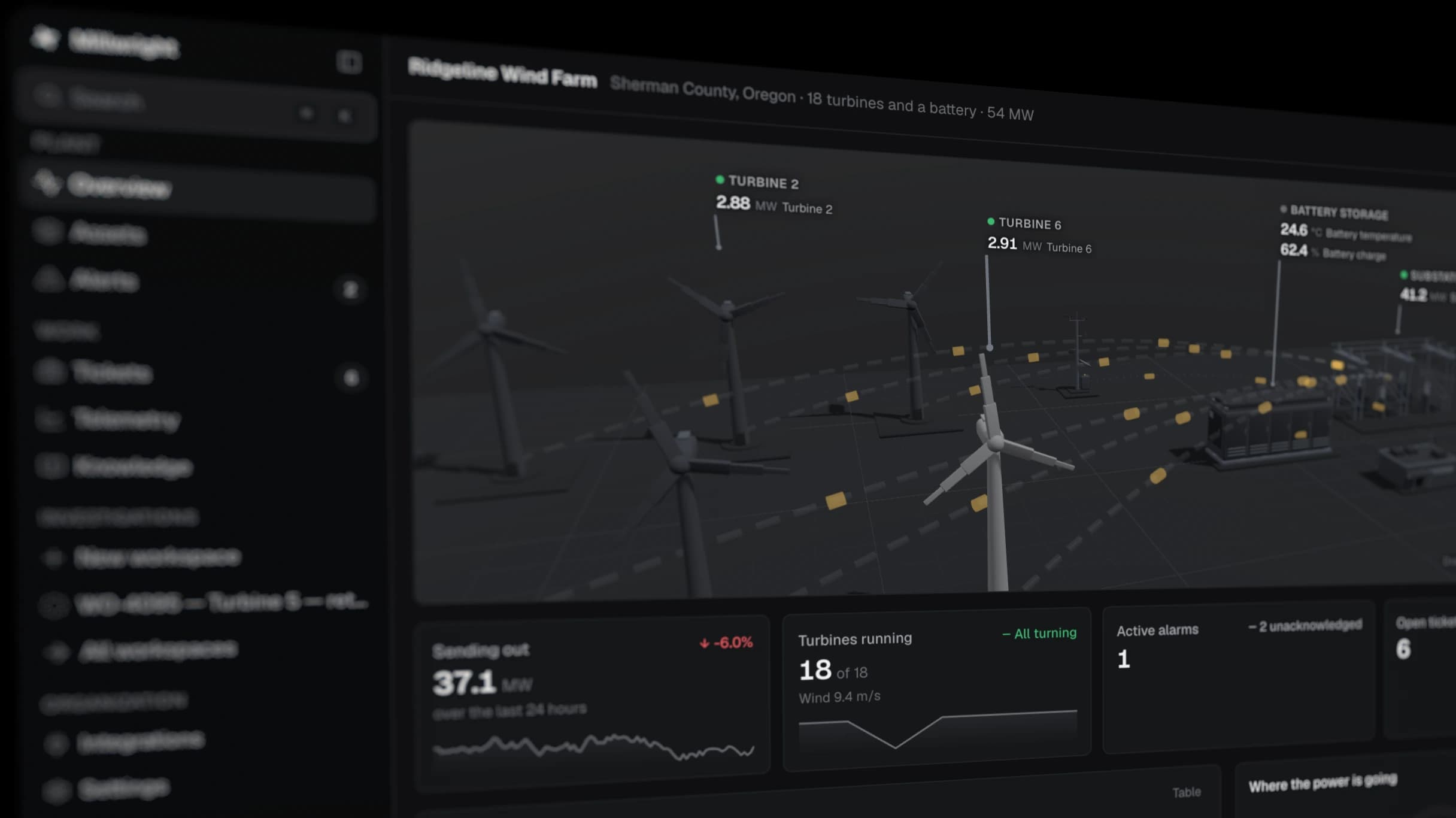Open the Assets section icon
1456x818 pixels.
48,231
